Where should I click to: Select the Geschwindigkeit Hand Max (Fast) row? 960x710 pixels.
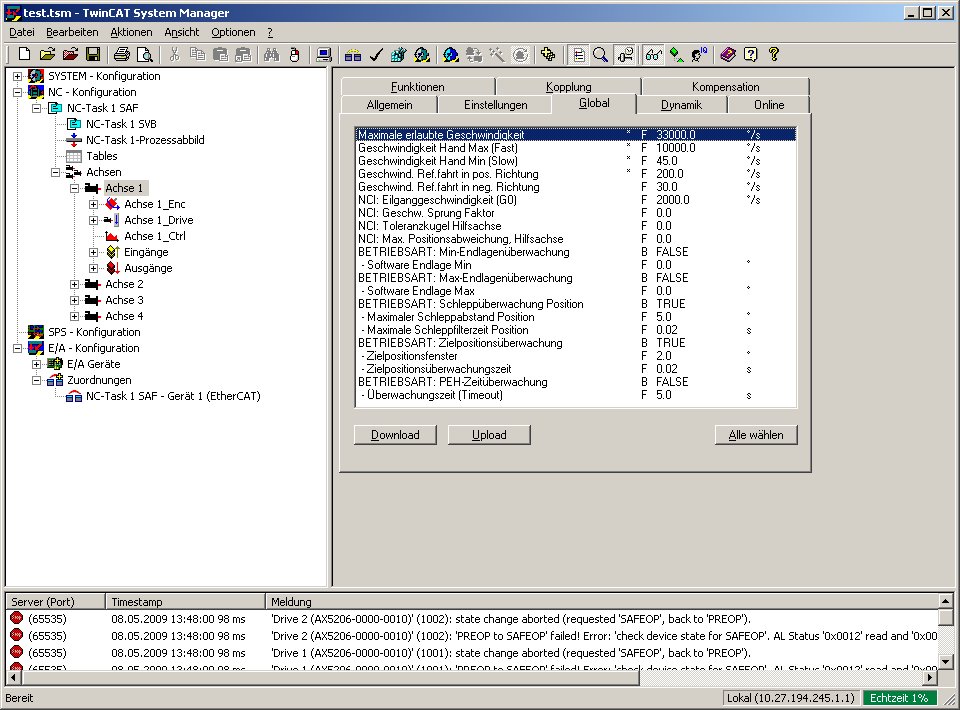pos(576,148)
